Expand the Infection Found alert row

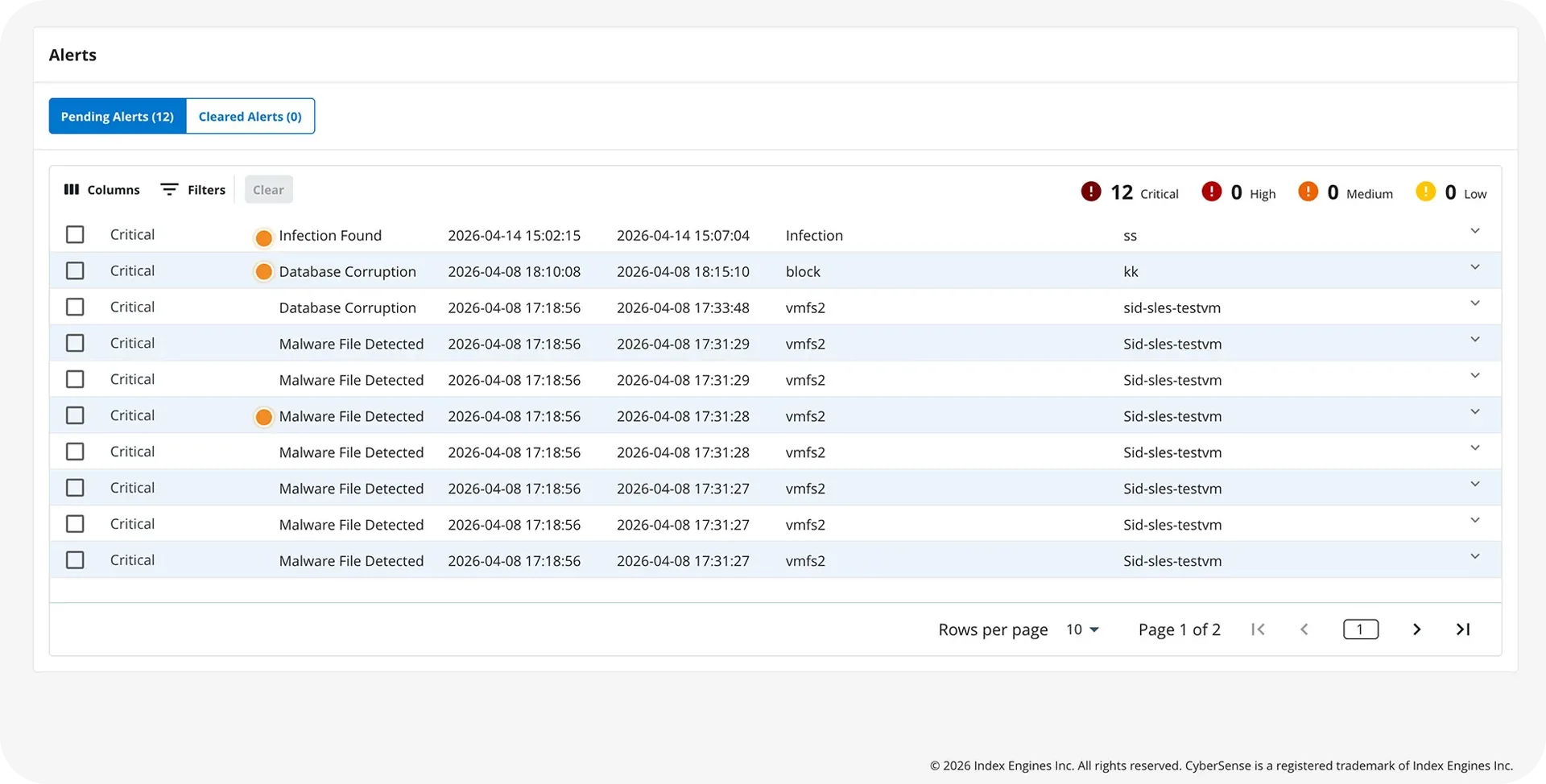point(1475,231)
